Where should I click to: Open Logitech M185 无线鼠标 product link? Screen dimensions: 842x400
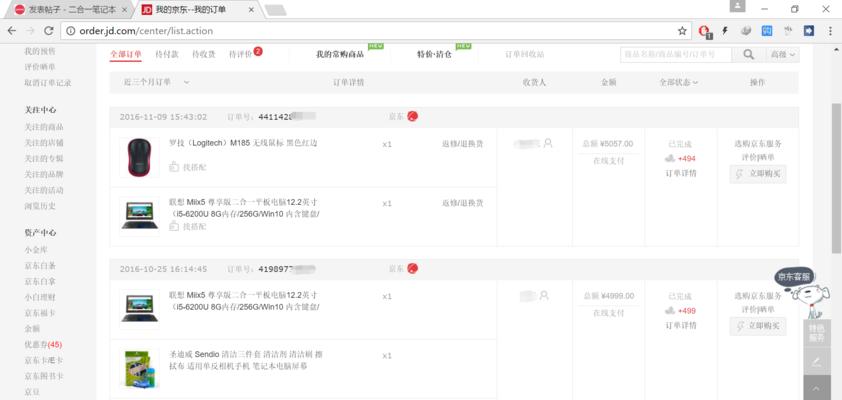(243, 143)
